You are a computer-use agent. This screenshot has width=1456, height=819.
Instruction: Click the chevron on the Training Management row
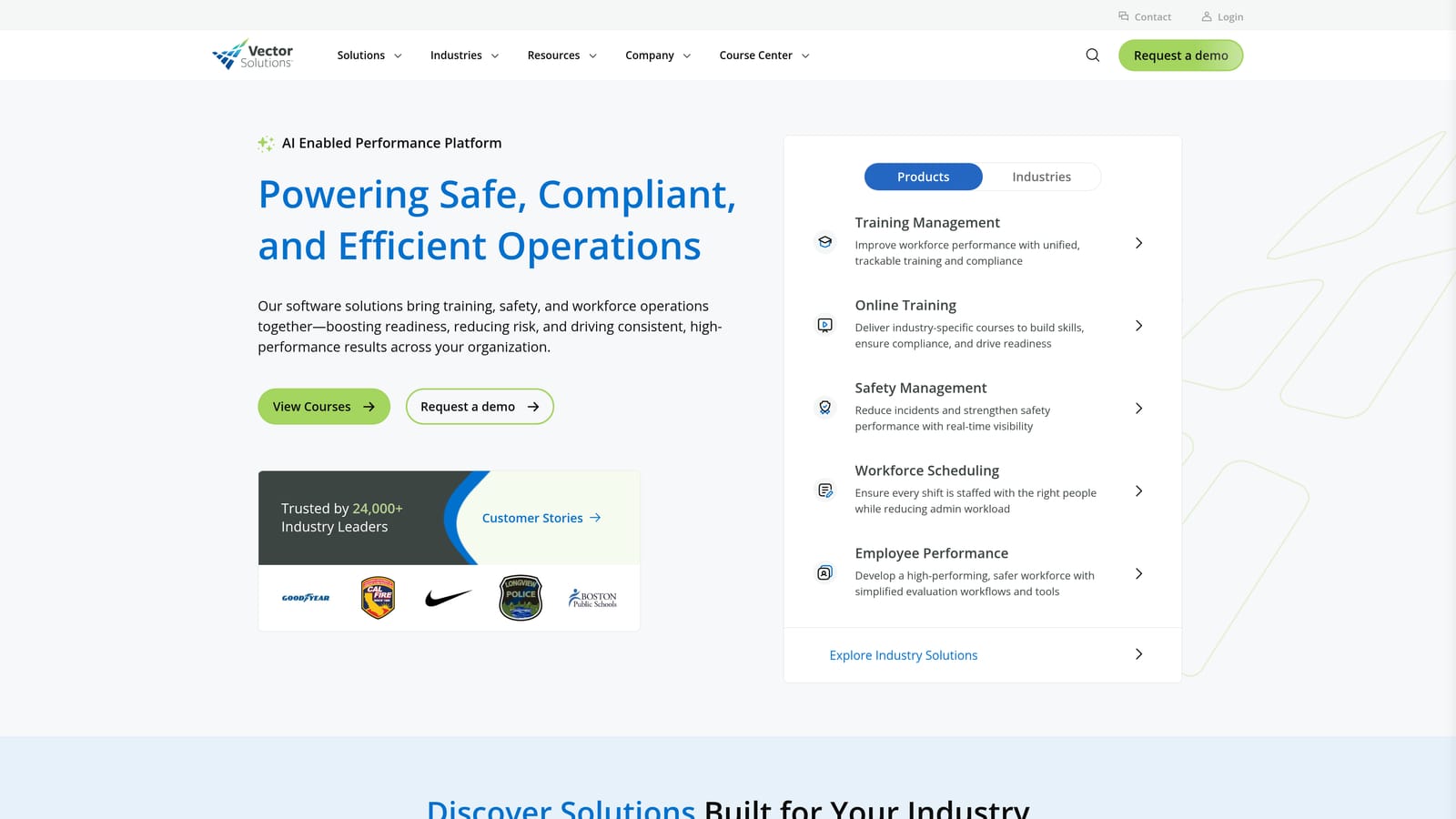pyautogui.click(x=1138, y=243)
